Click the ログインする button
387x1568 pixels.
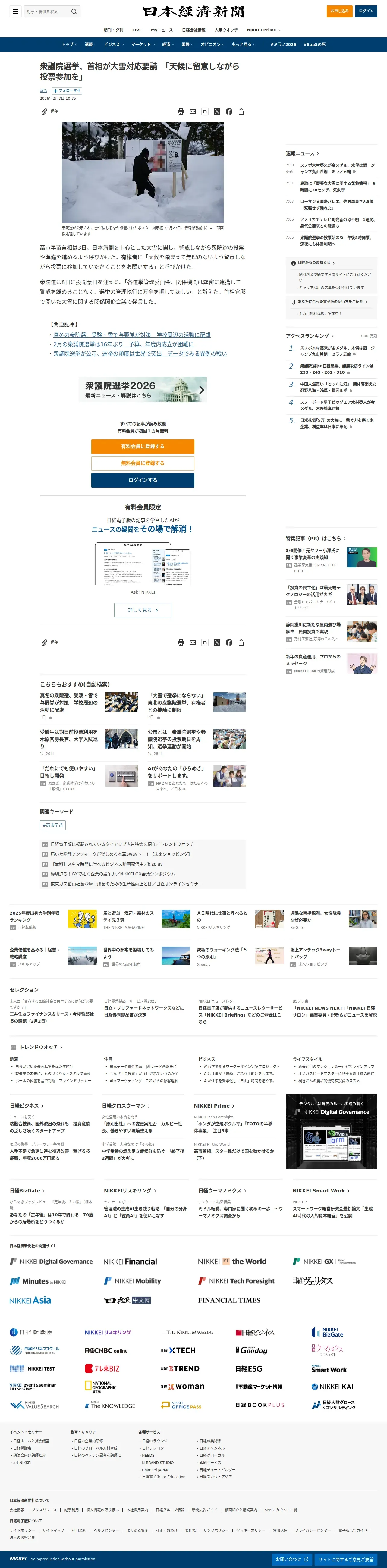point(142,480)
